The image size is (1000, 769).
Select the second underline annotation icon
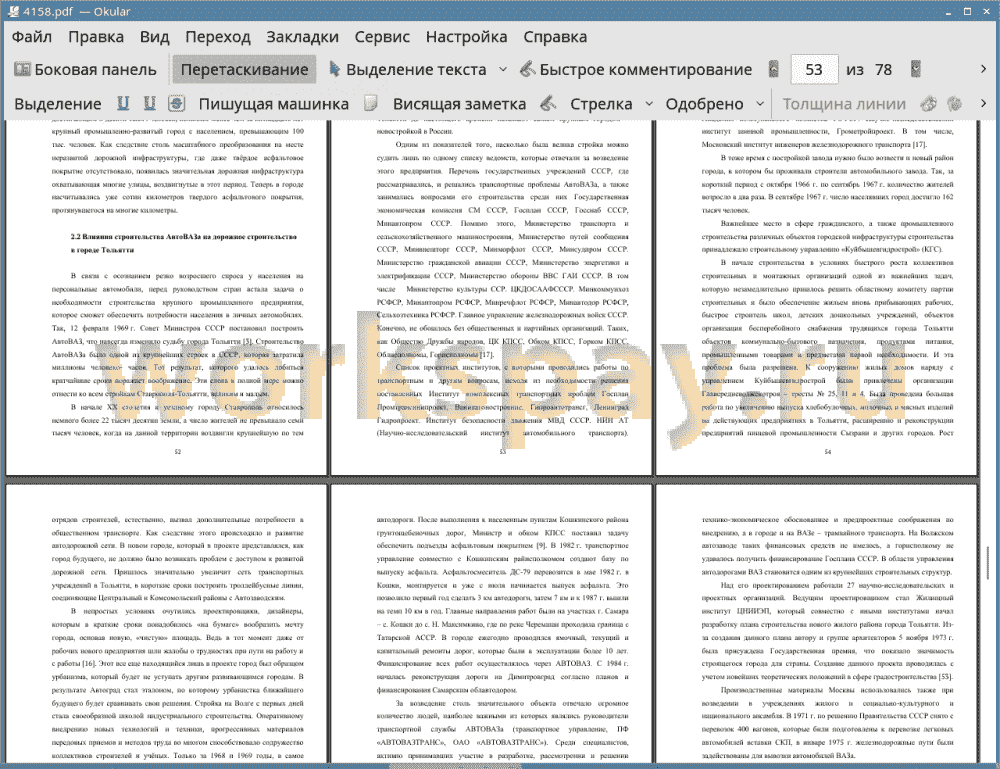point(150,103)
